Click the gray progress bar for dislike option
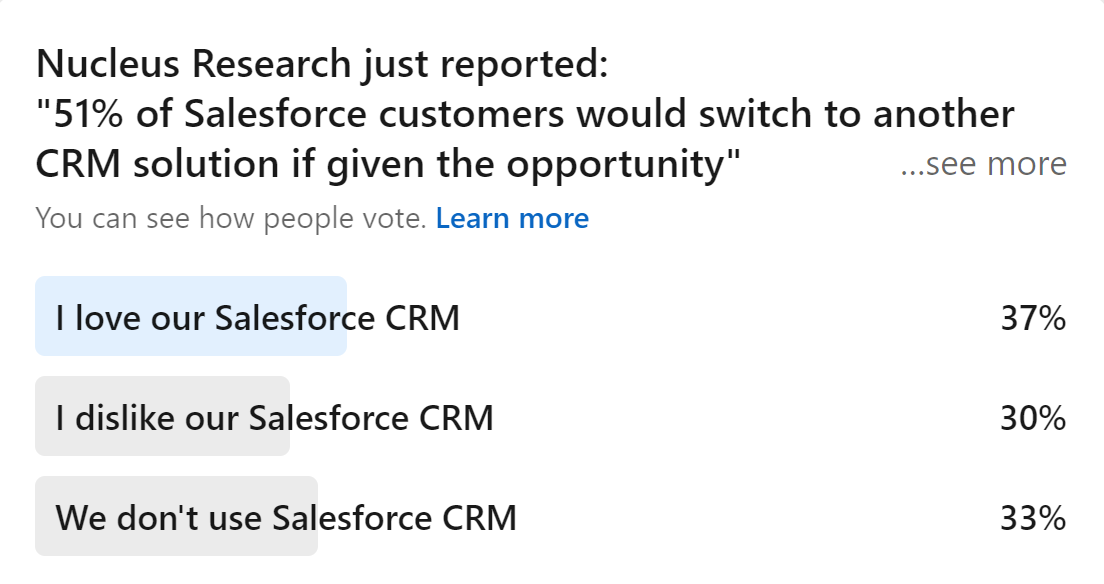 click(x=163, y=416)
